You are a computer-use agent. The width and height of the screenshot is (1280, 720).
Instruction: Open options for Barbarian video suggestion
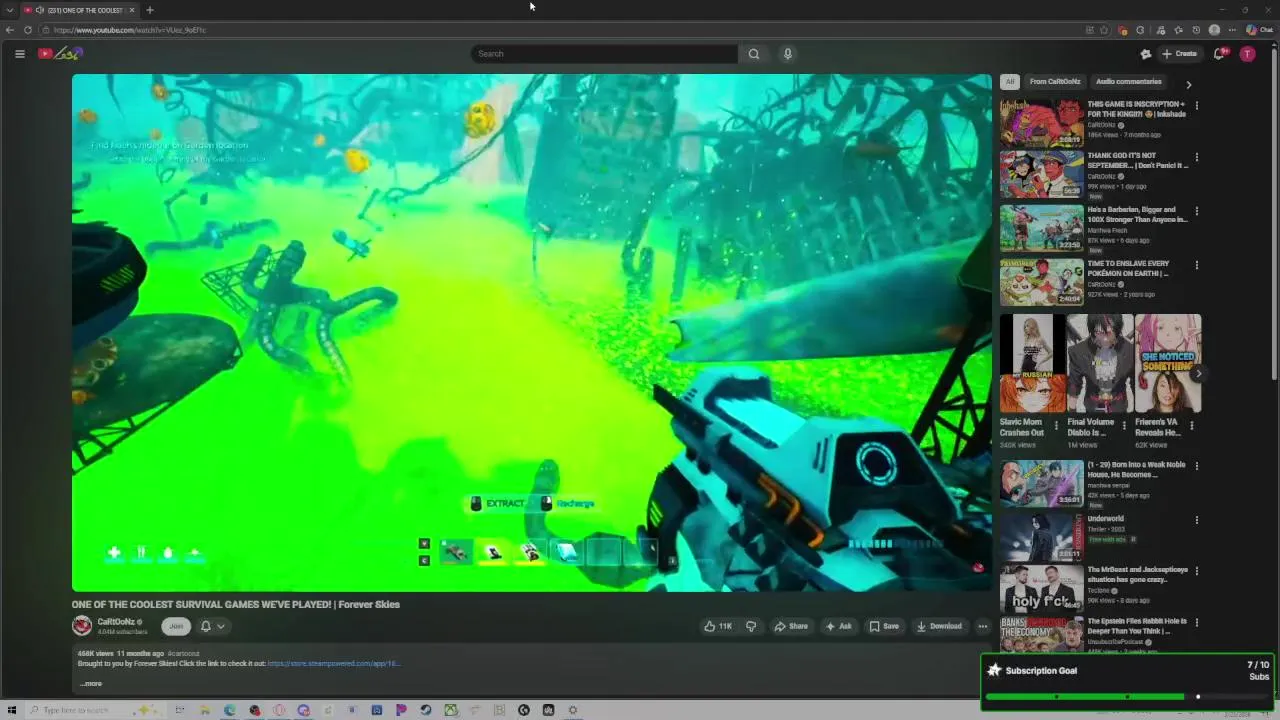1196,211
